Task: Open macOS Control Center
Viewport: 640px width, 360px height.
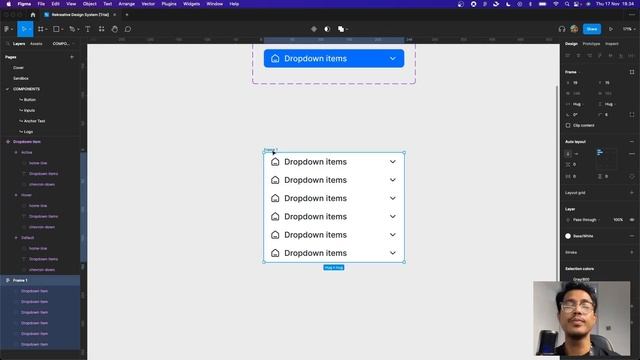Action: pyautogui.click(x=577, y=4)
